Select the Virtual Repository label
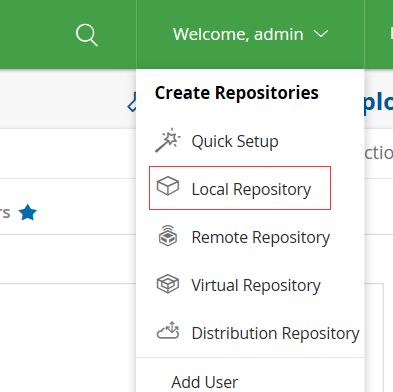393x392 pixels. [x=256, y=285]
